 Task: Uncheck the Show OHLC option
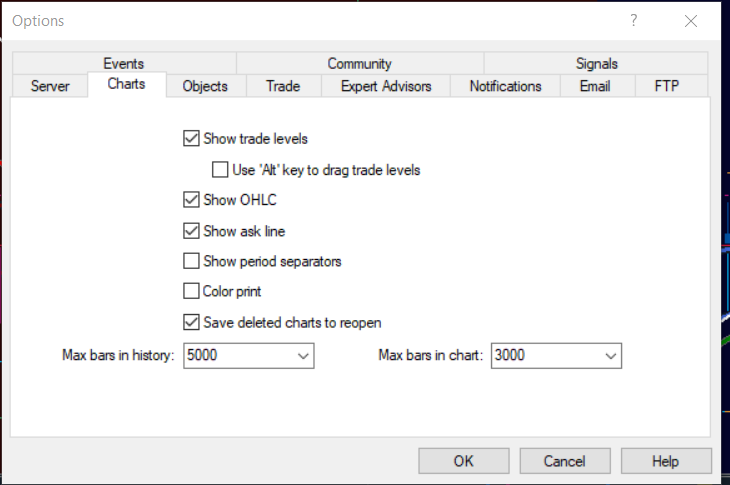click(x=192, y=200)
